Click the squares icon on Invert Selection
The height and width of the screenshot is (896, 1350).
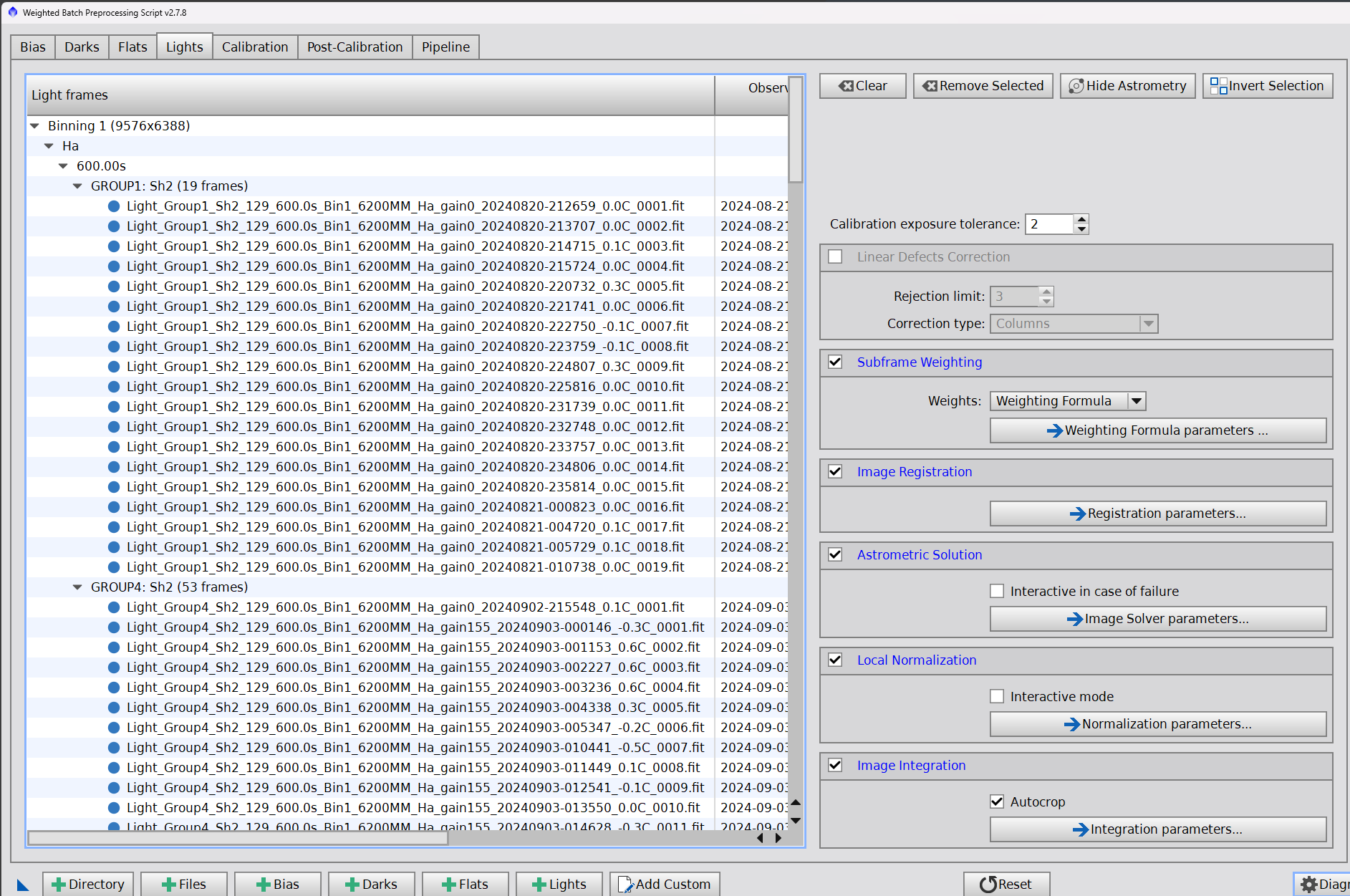(1218, 86)
